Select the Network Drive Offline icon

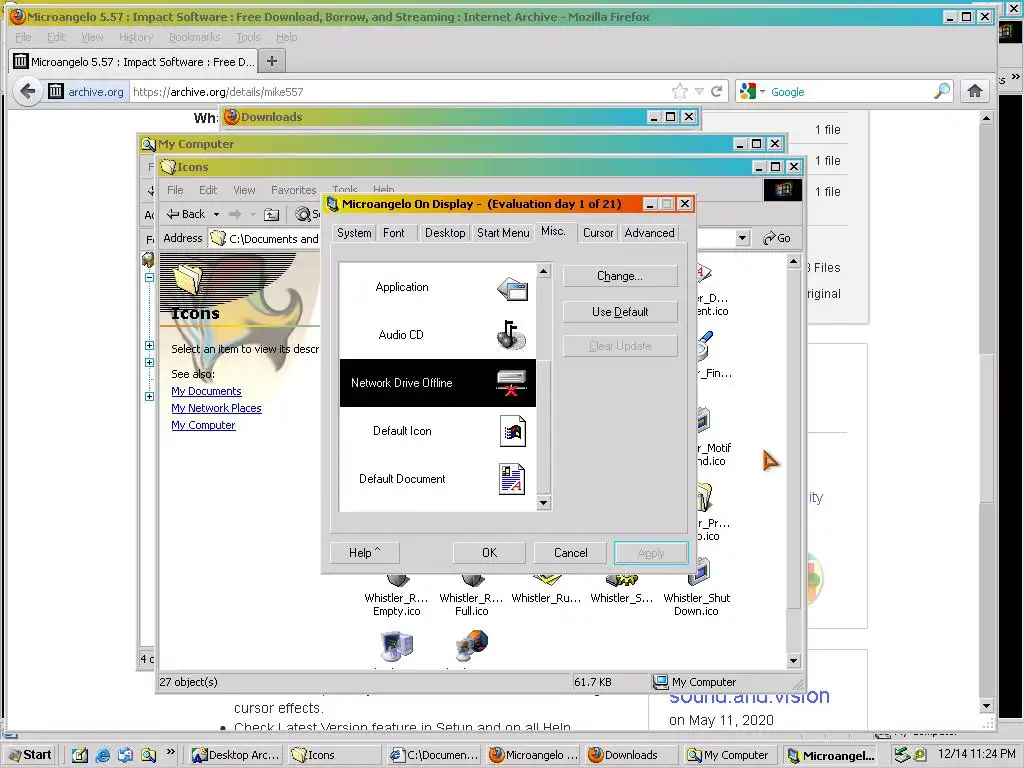point(438,383)
